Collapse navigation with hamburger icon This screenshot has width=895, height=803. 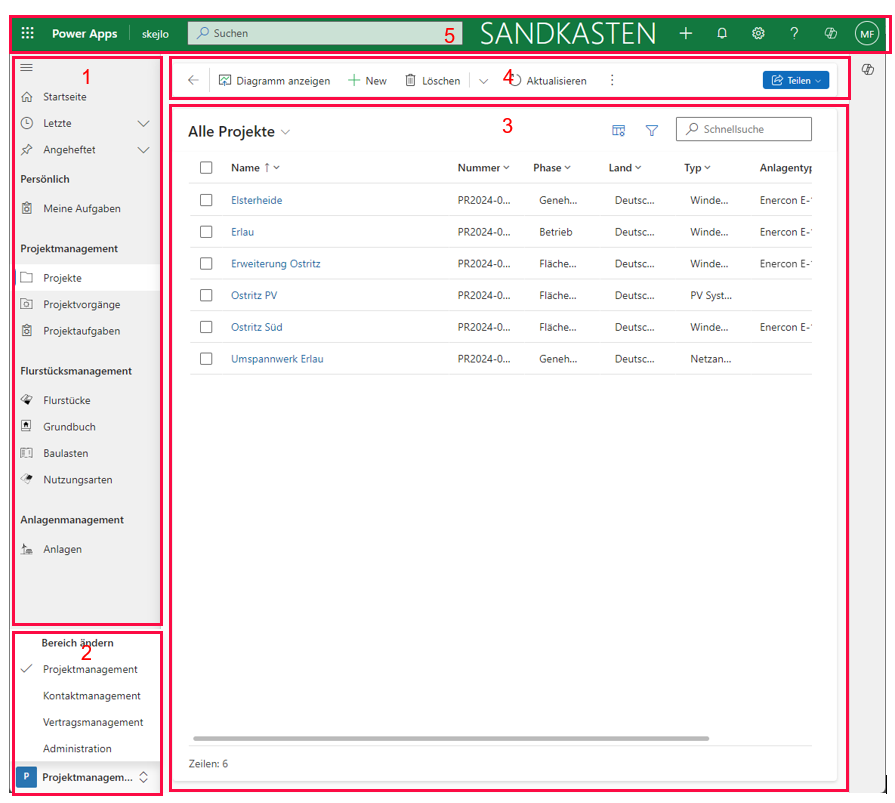[x=27, y=67]
